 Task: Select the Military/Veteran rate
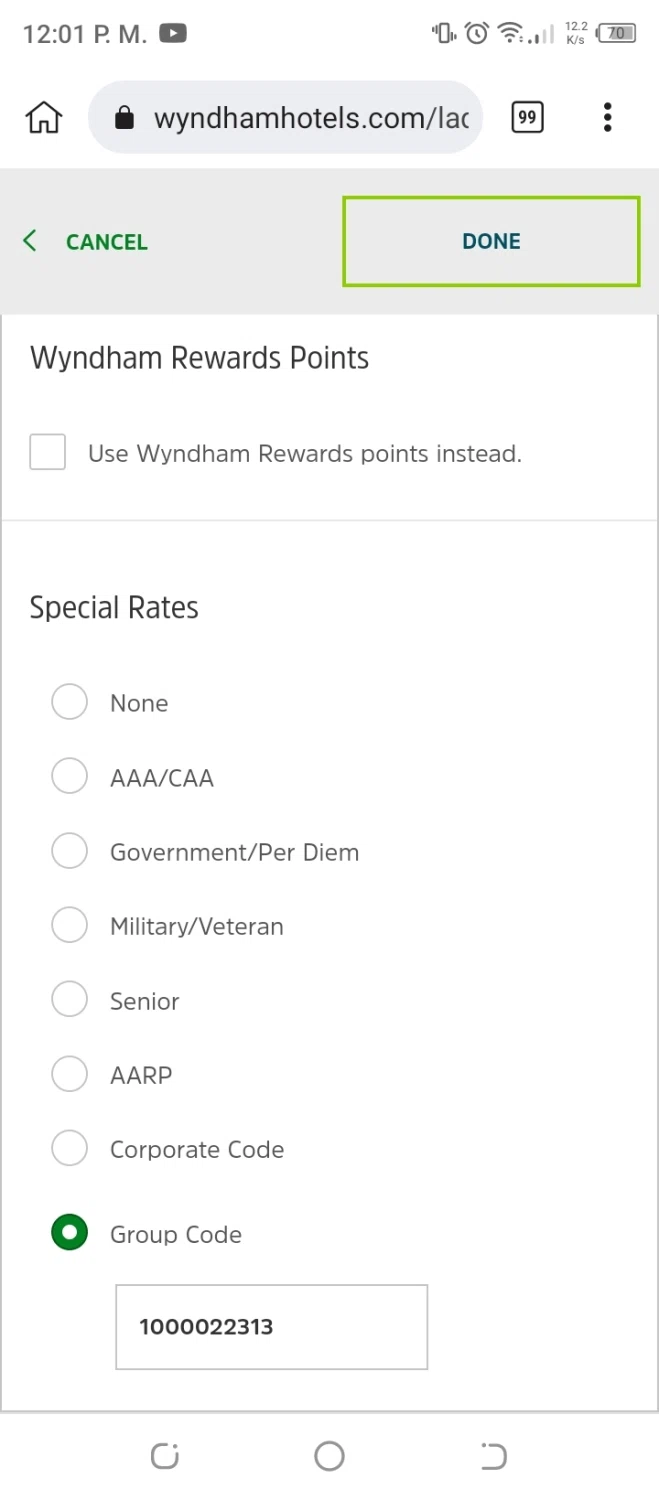69,926
